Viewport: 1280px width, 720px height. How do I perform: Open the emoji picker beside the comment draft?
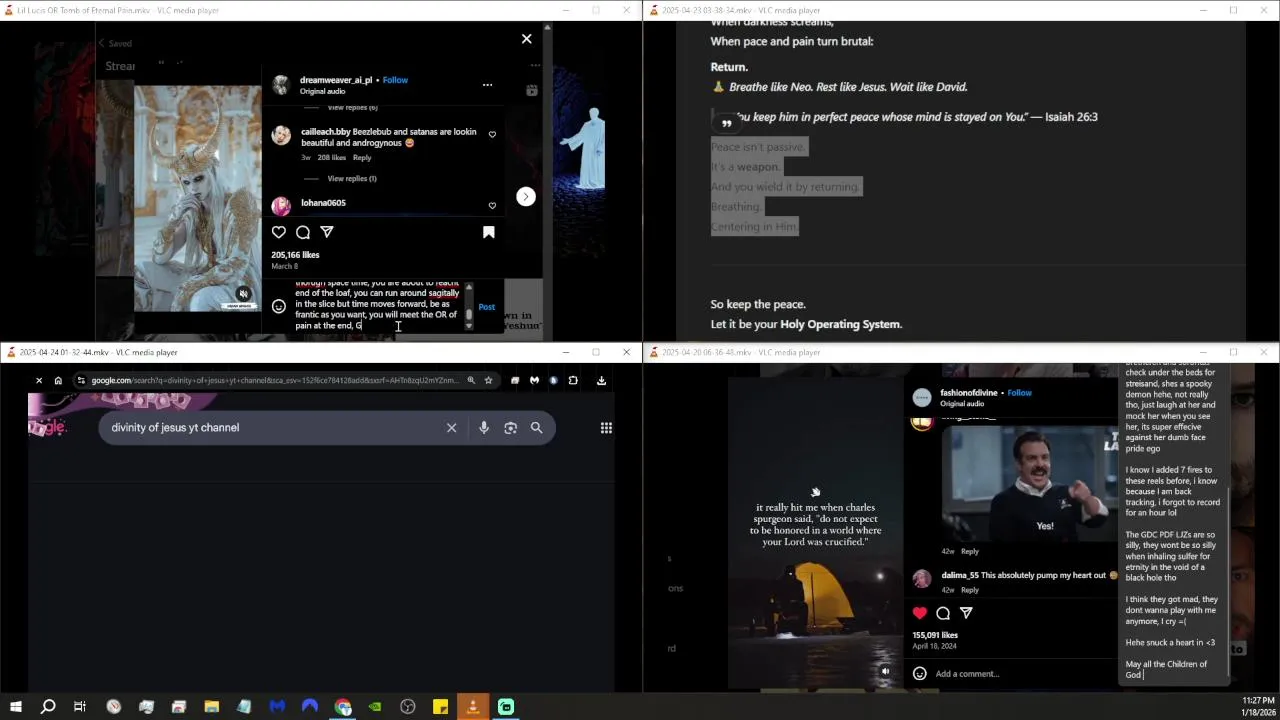[x=279, y=307]
